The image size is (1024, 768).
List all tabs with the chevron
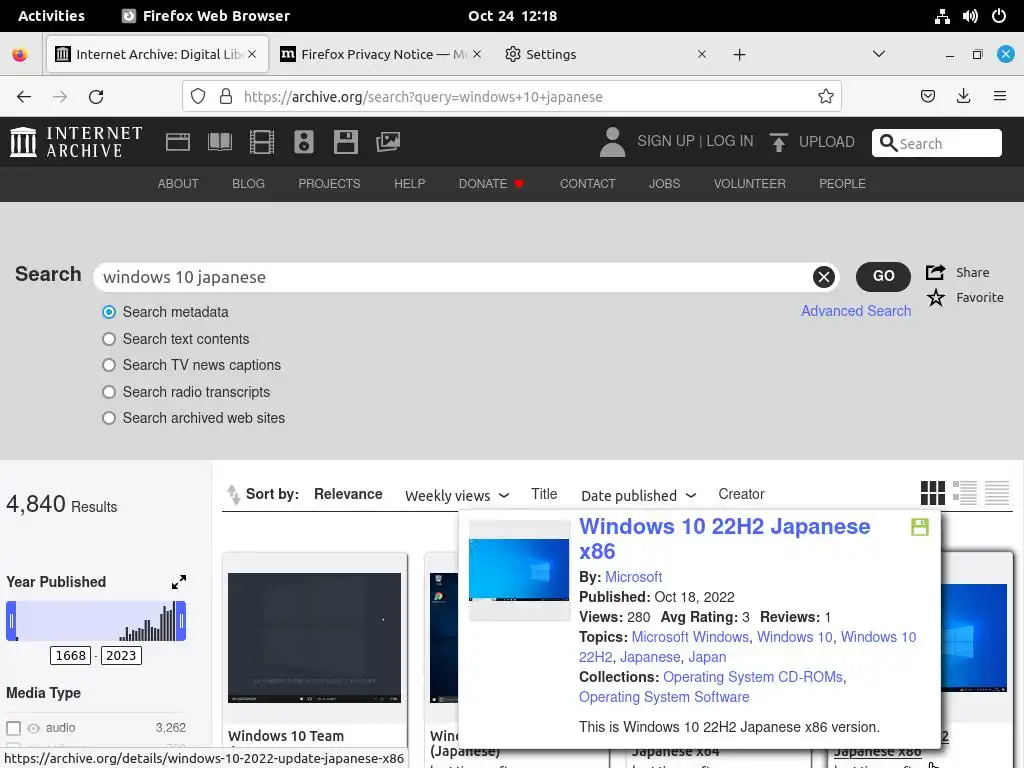point(879,54)
